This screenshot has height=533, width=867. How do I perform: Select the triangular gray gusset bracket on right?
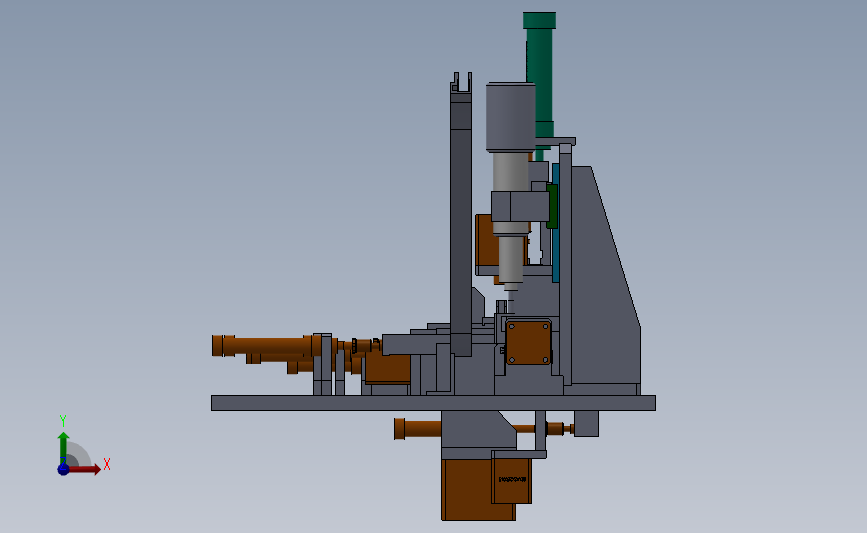605,276
